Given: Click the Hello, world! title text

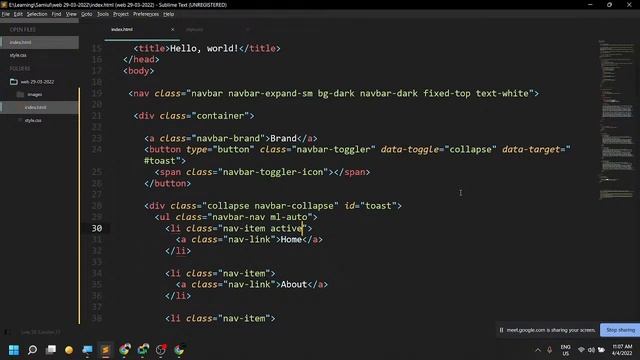Looking at the screenshot, I should pos(204,48).
